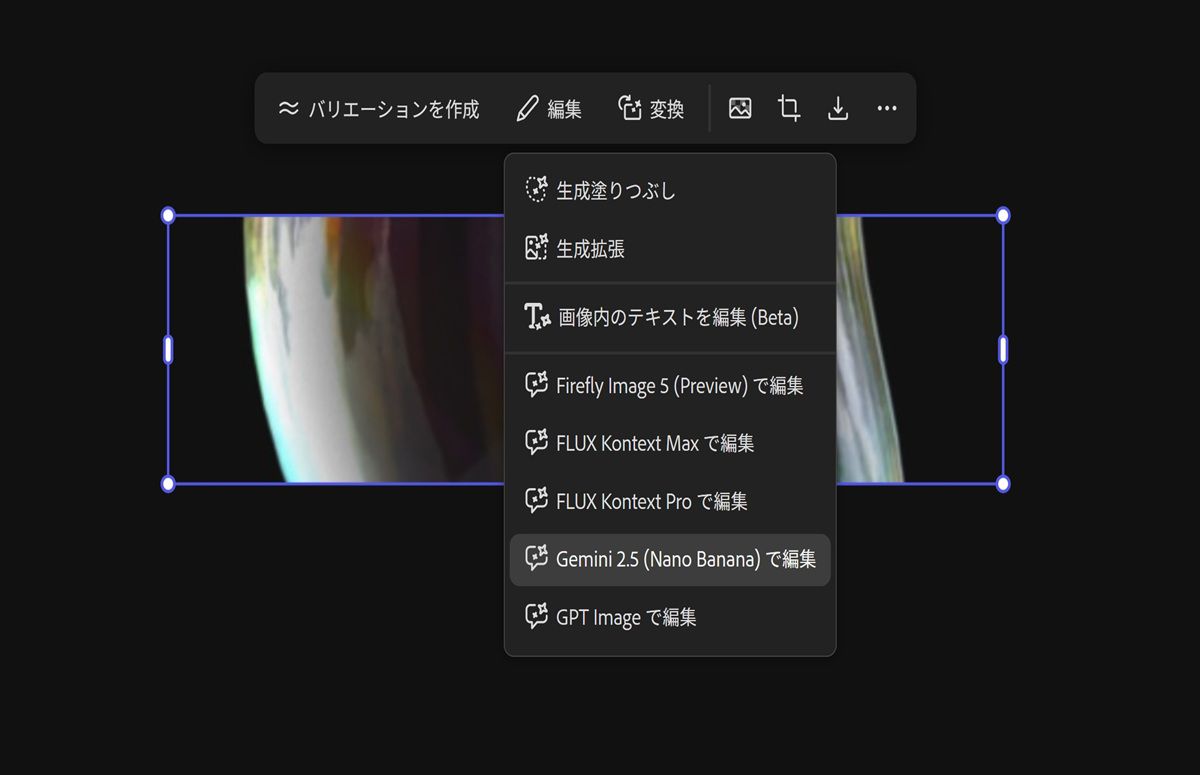Screen dimensions: 1200x775
Task: Open the 編集 menu button
Action: 549,109
